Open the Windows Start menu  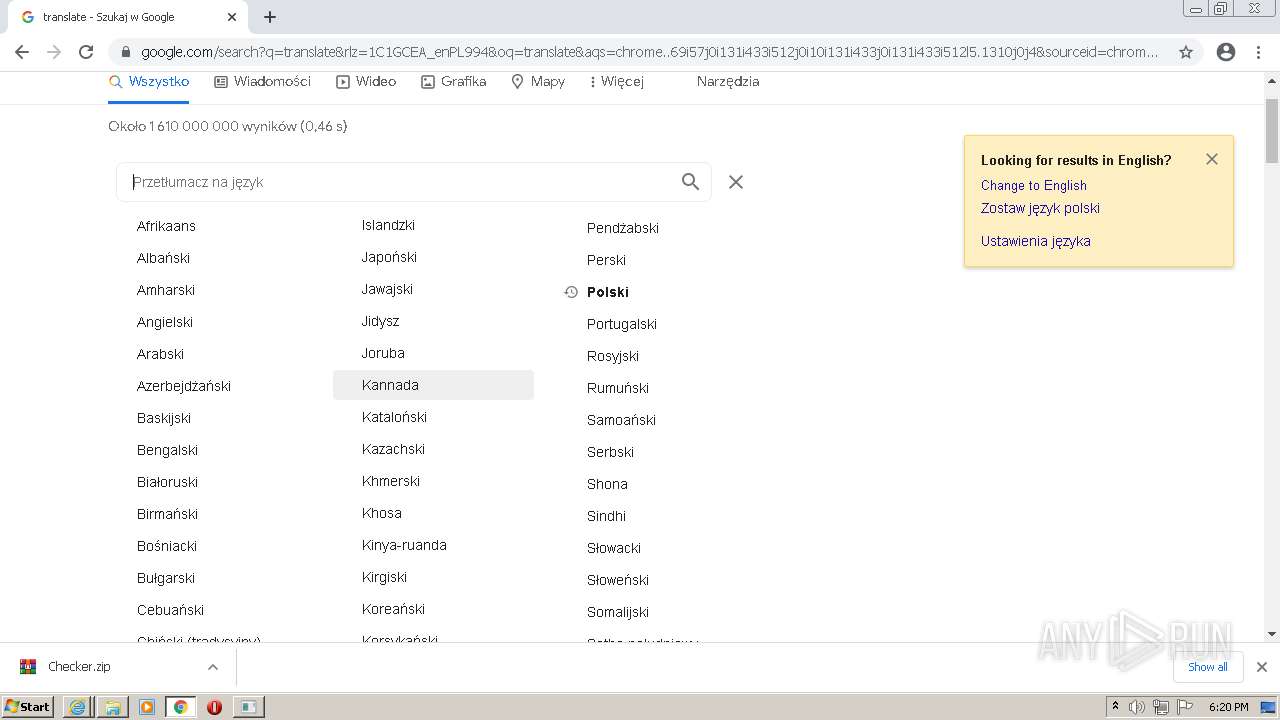[28, 707]
